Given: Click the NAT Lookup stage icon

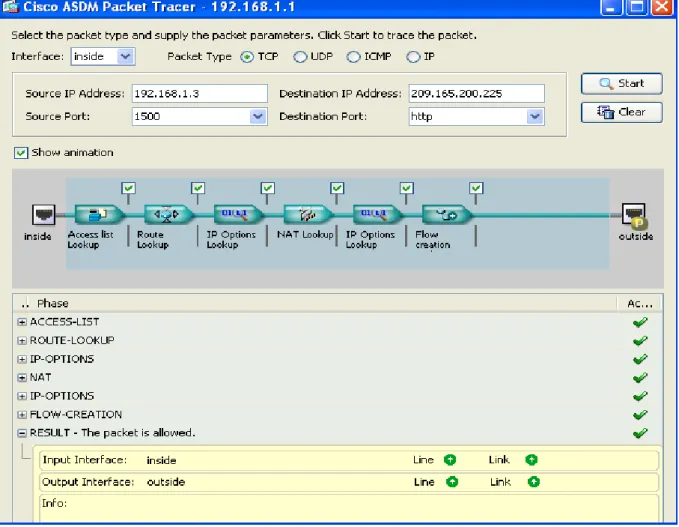Looking at the screenshot, I should pyautogui.click(x=307, y=214).
